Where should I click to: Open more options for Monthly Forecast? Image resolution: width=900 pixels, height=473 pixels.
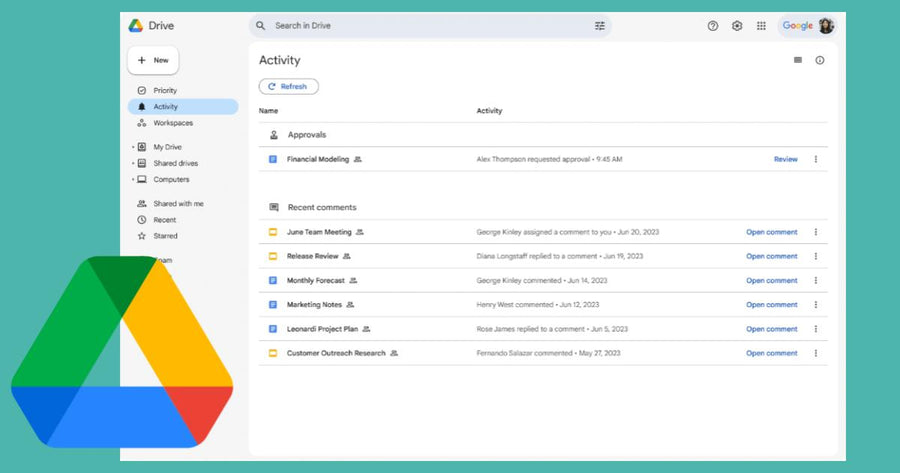click(x=816, y=280)
